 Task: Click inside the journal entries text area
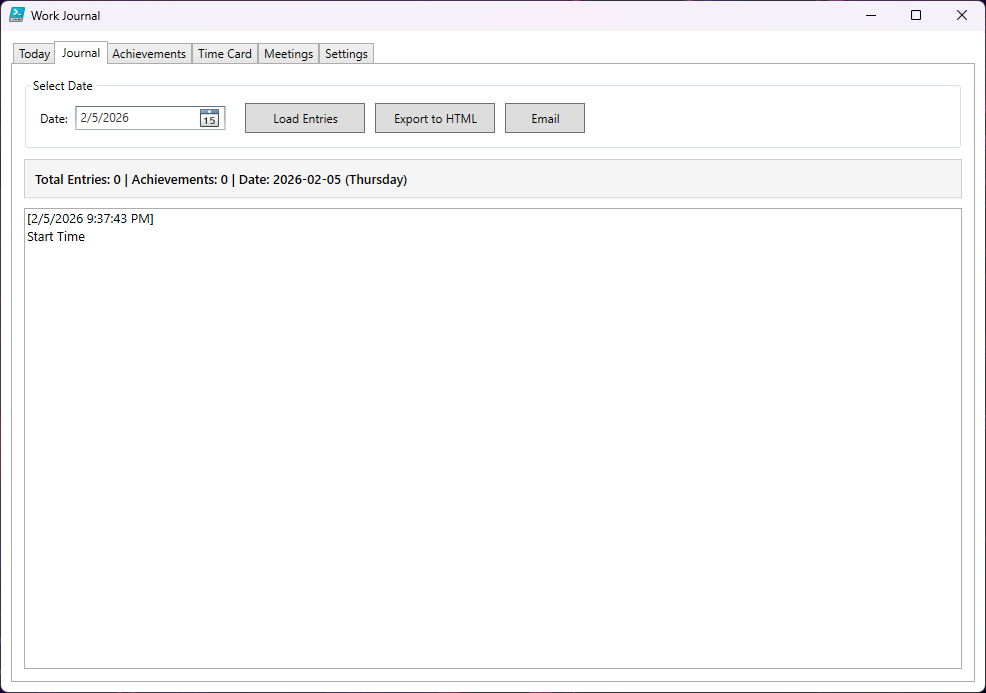point(492,450)
